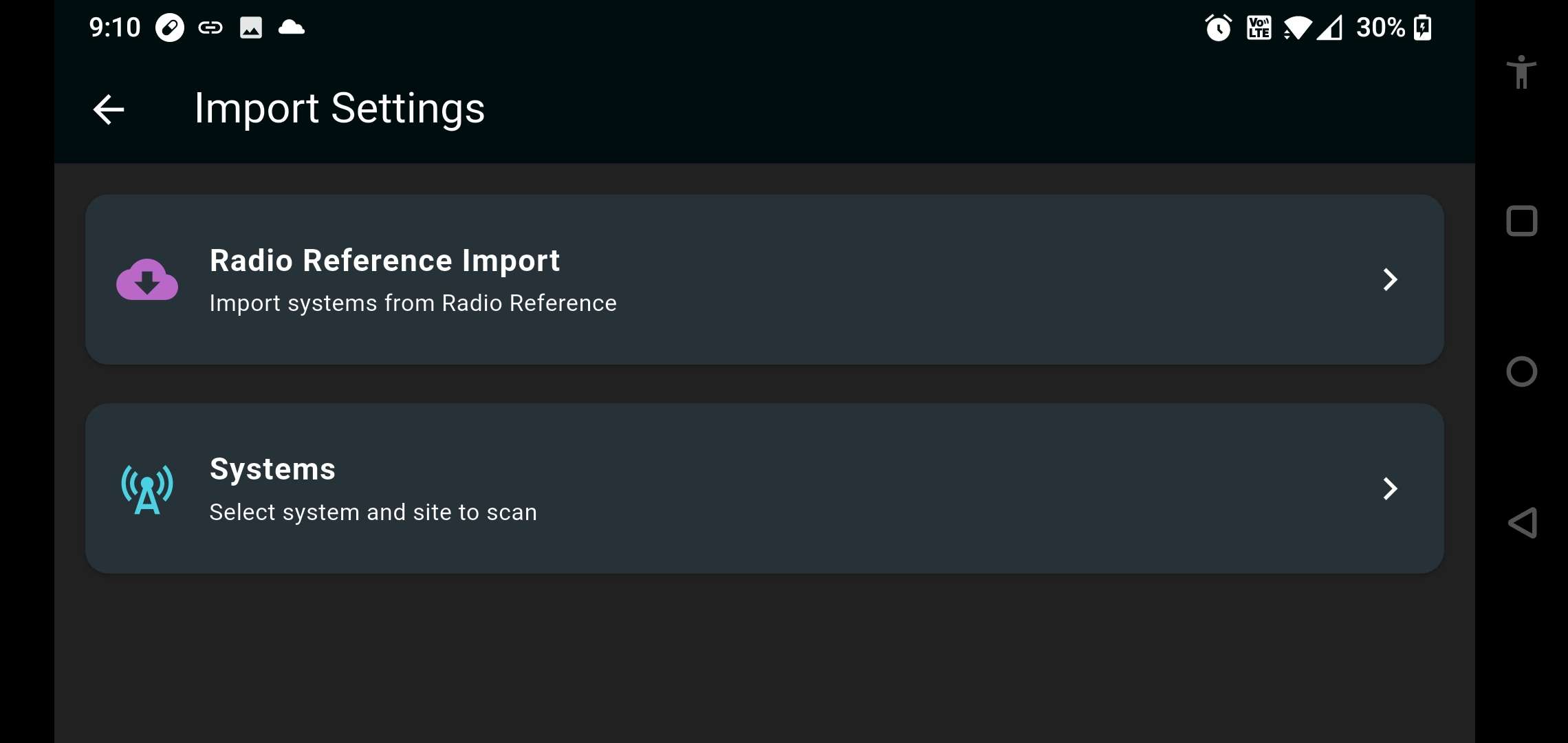Tap the accessibility shortcut icon on the right edge
This screenshot has width=1568, height=743.
pos(1521,72)
